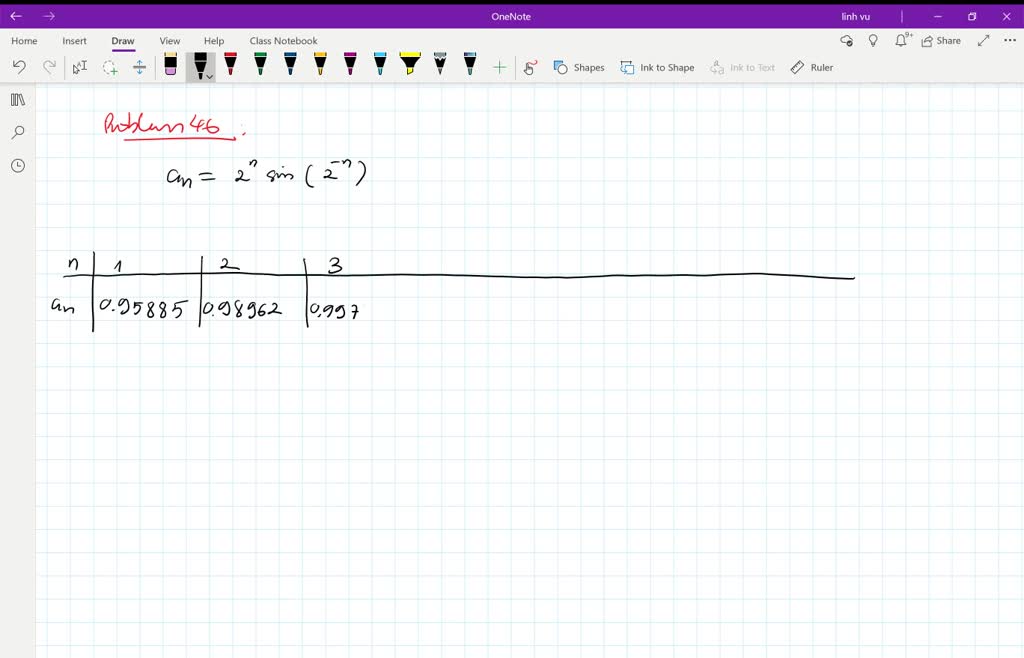The height and width of the screenshot is (658, 1024).
Task: Select the green pen color
Action: coord(260,65)
